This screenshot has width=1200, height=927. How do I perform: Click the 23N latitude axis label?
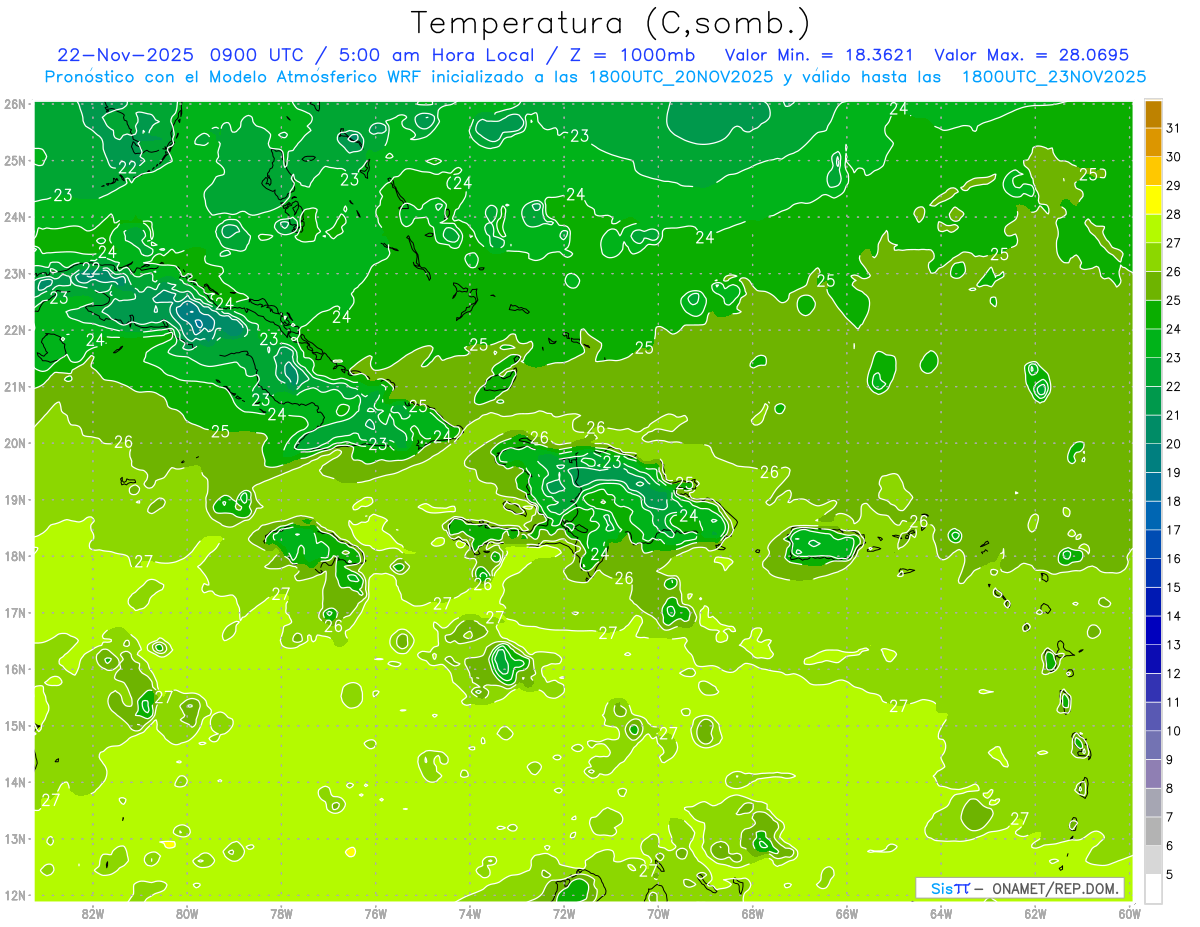(16, 274)
